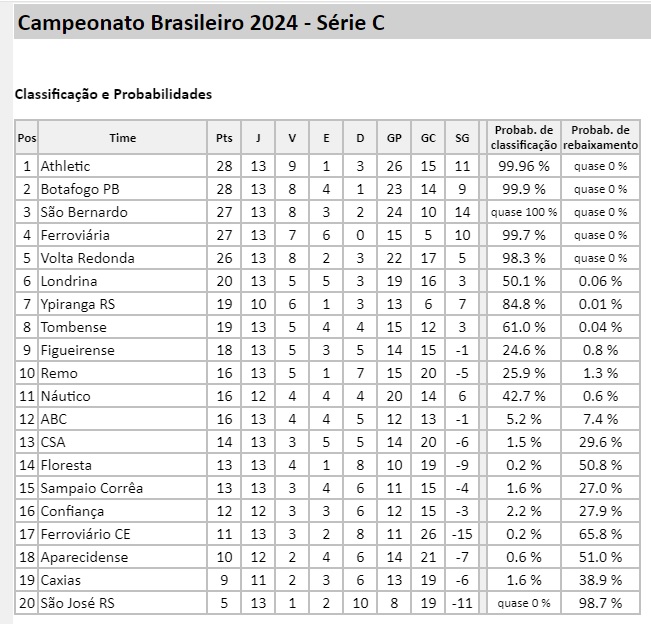Select the Botafogo PB team row
Viewport: 651px width, 624px height.
click(x=79, y=189)
